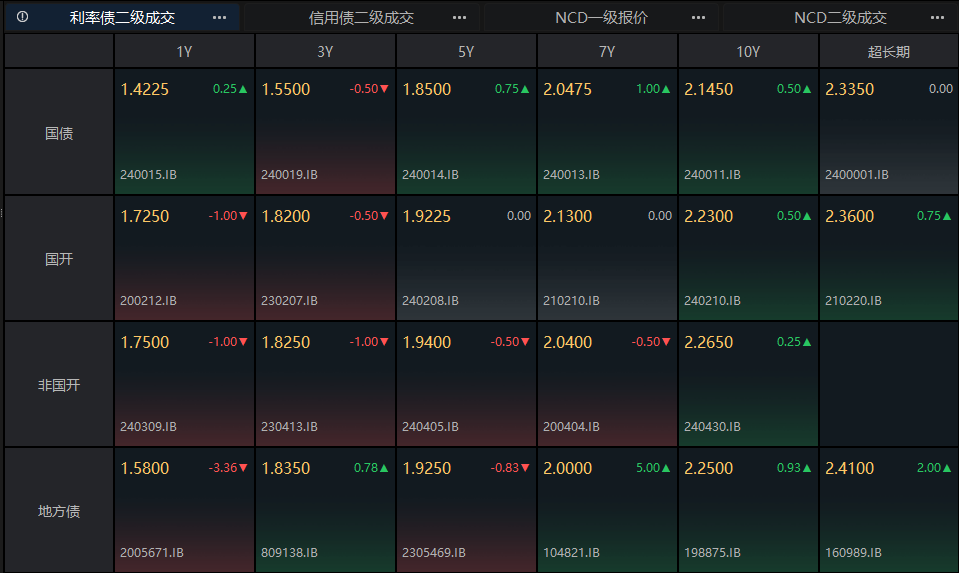959x573 pixels.
Task: Open the more options menu for 信用债二级成交
Action: click(459, 18)
